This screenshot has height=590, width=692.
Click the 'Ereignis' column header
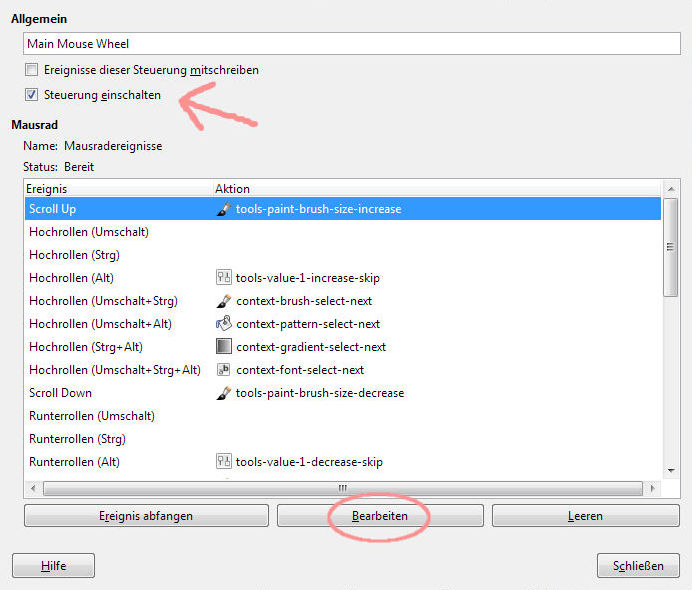coord(118,189)
